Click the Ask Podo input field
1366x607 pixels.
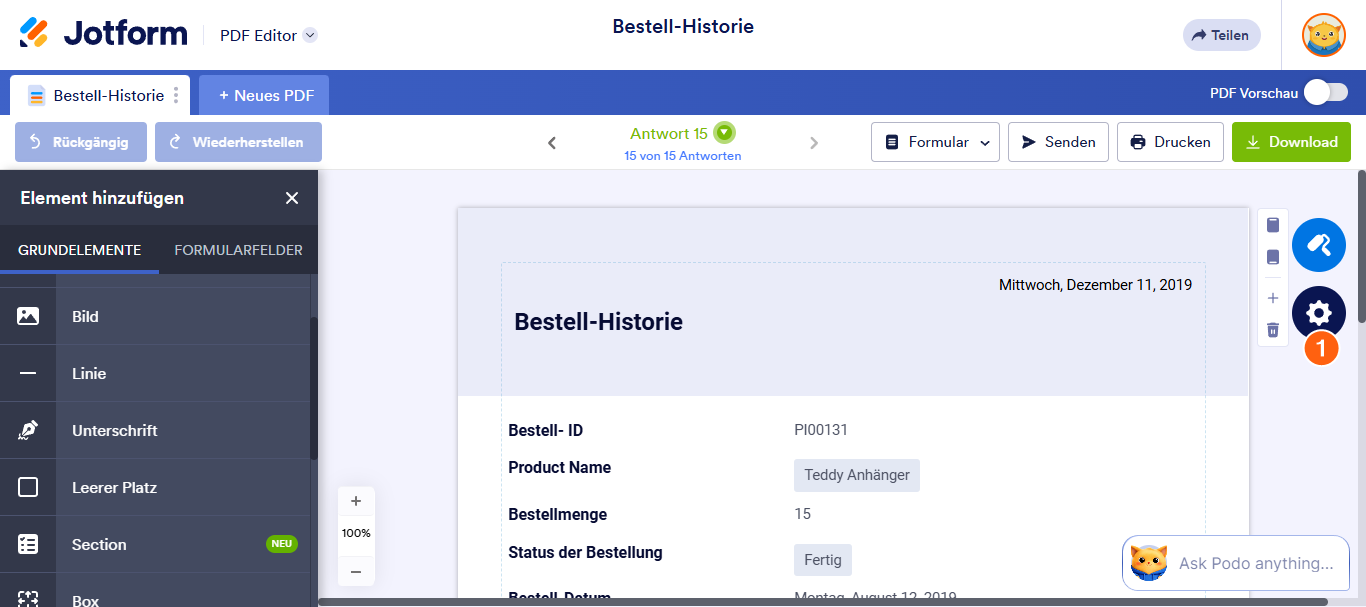point(1256,563)
